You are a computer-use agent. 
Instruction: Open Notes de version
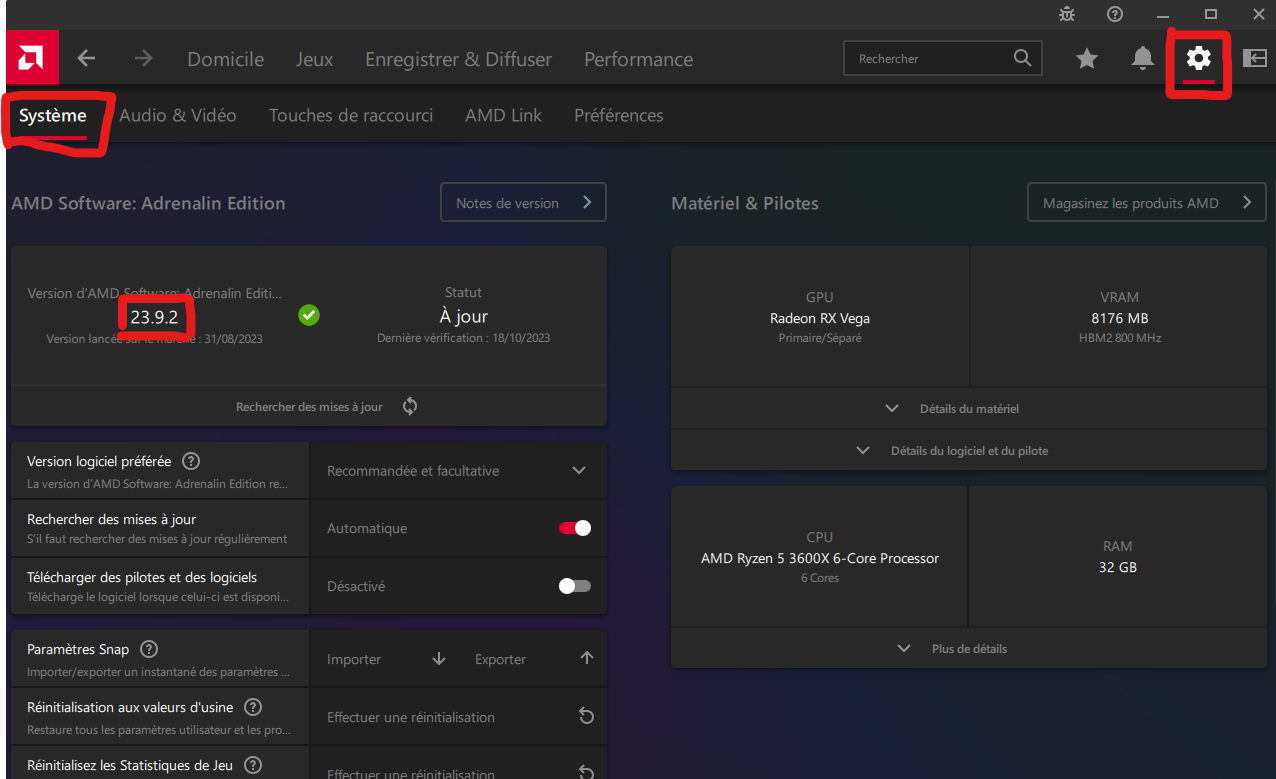523,203
